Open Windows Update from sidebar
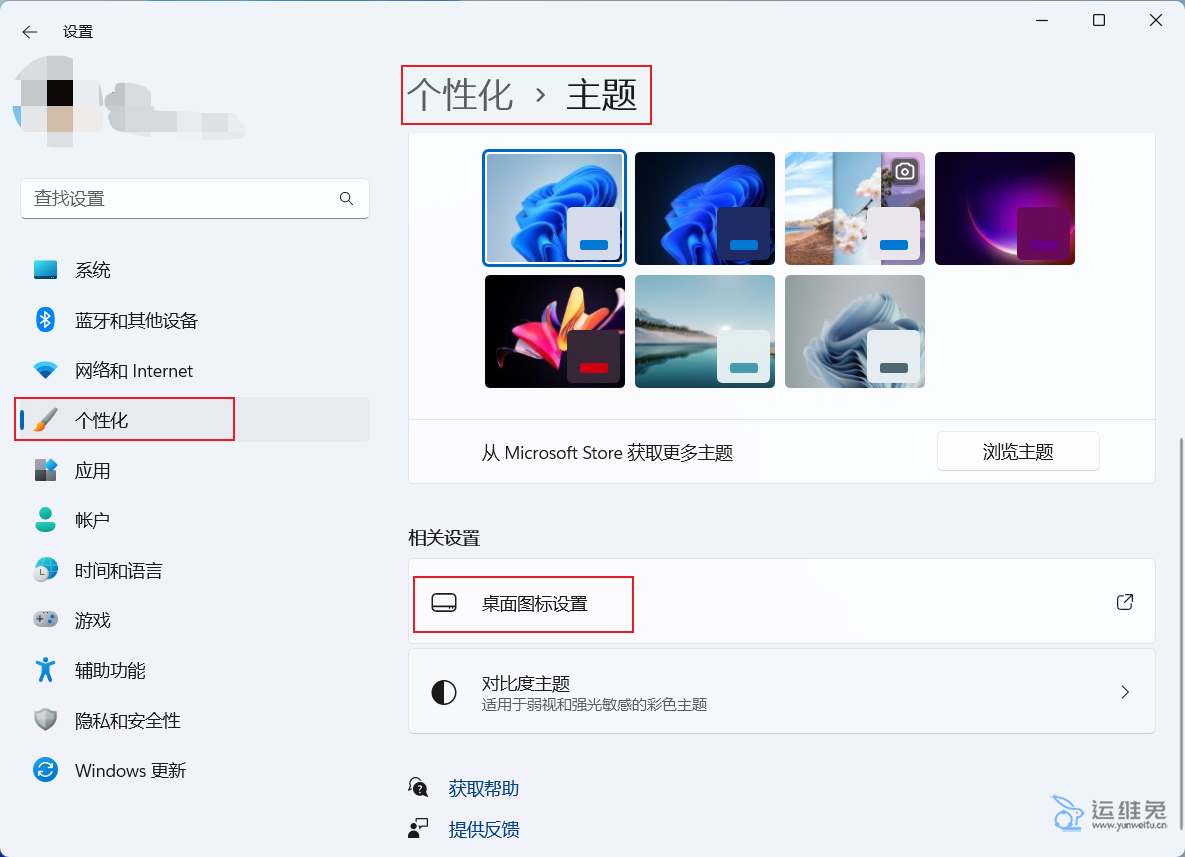Image resolution: width=1185 pixels, height=857 pixels. [130, 770]
